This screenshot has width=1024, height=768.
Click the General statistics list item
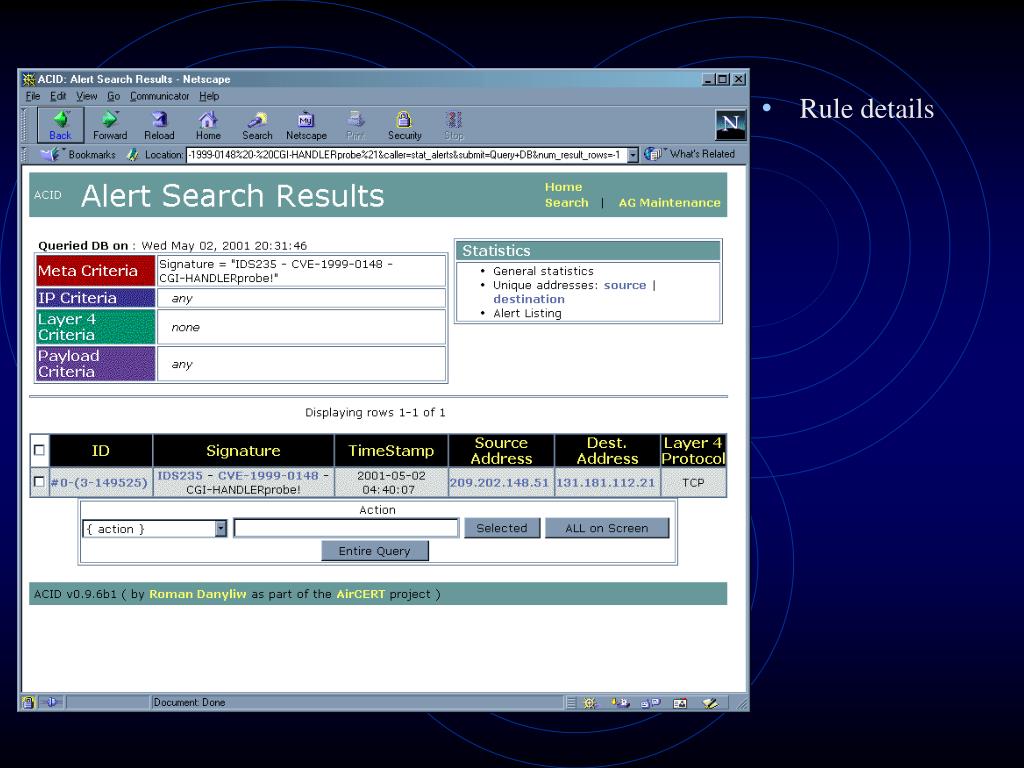tap(543, 271)
